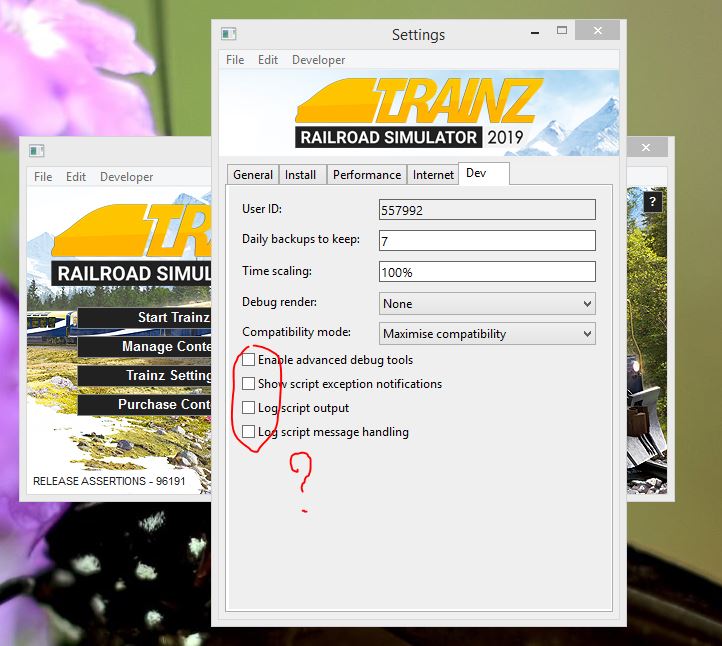Open the Debug render dropdown
The image size is (722, 646).
(487, 303)
